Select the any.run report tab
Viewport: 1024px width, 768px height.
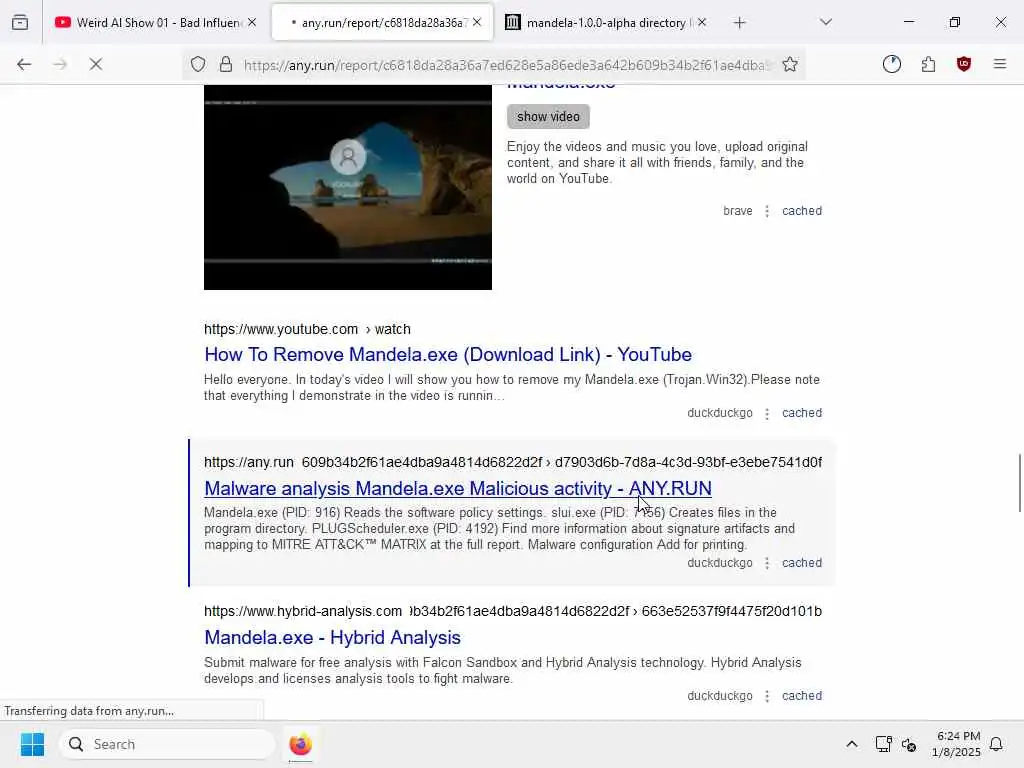tap(382, 22)
